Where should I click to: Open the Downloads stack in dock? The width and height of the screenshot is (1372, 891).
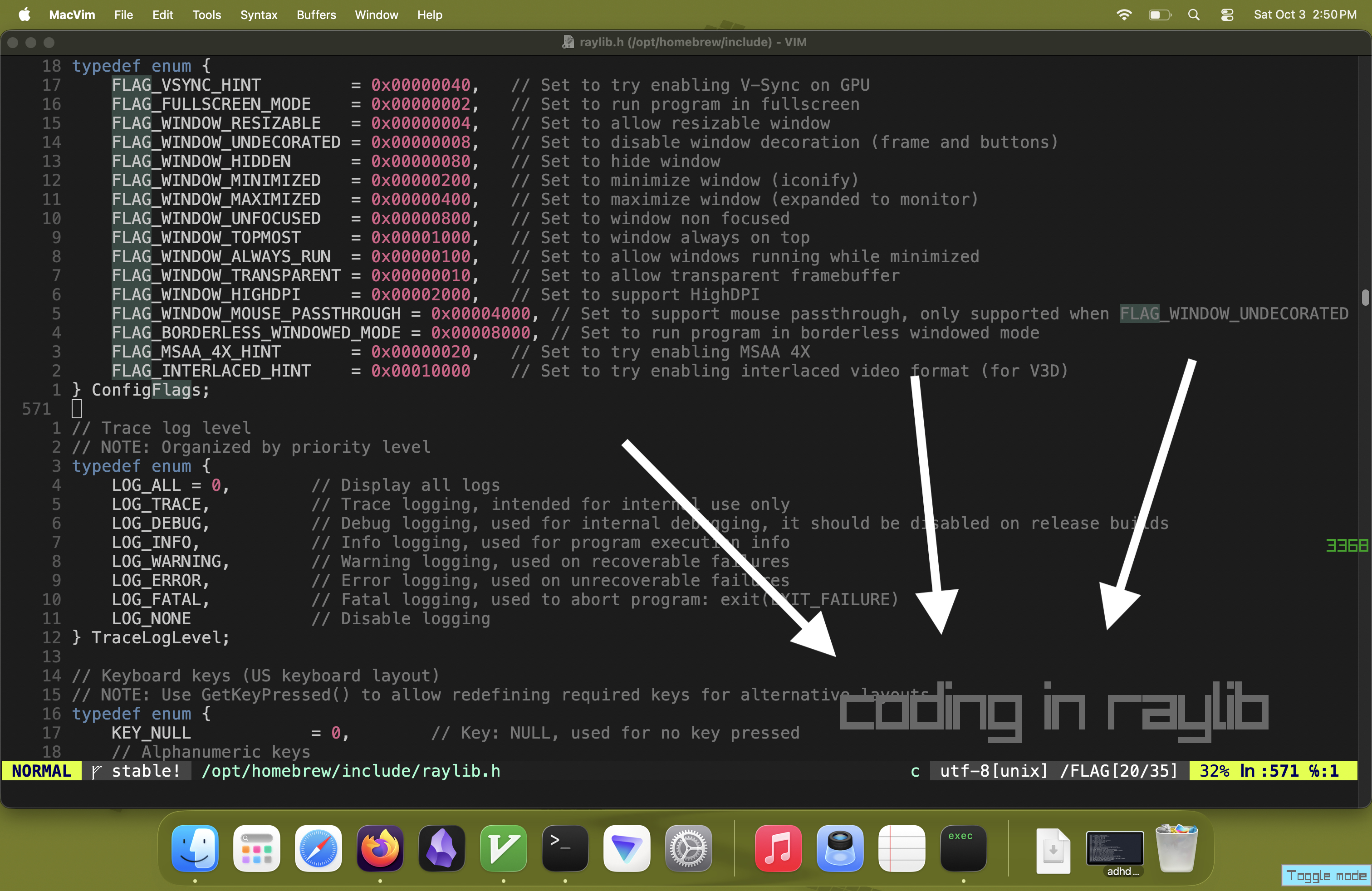click(x=1053, y=850)
